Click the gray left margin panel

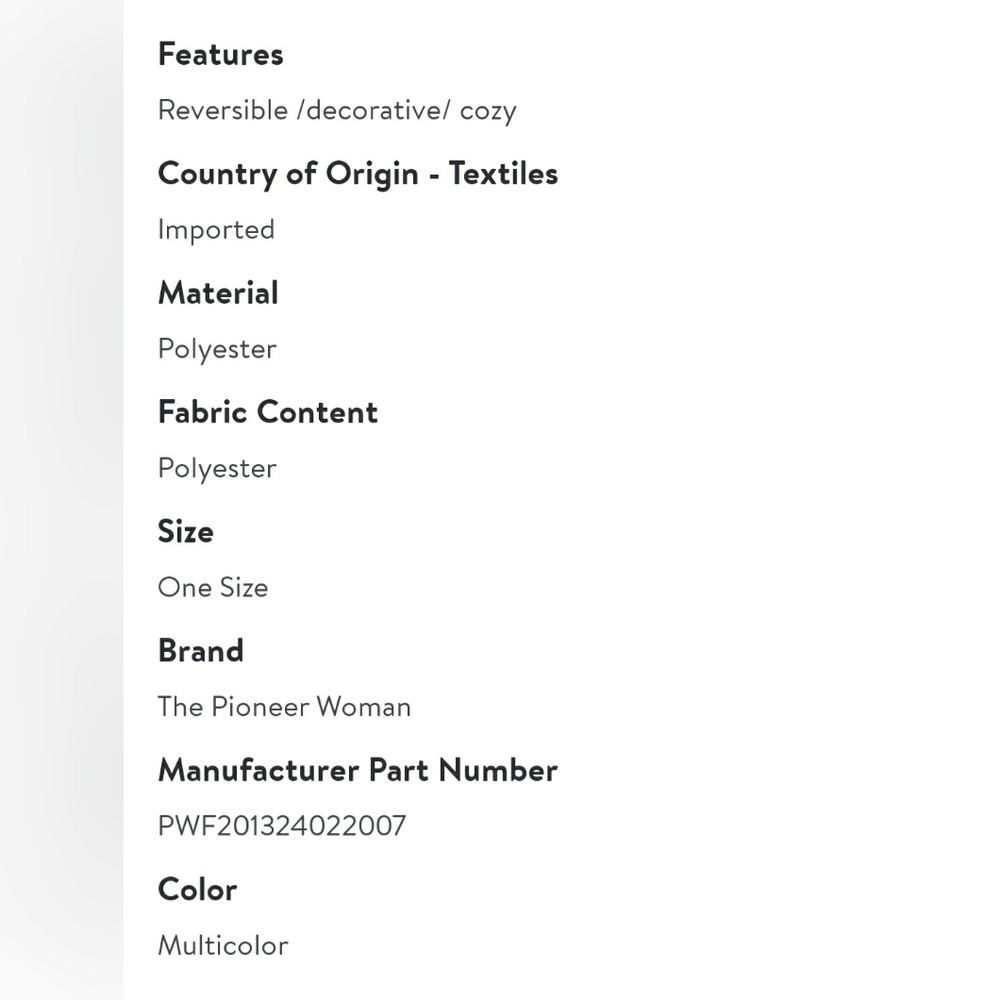point(62,500)
